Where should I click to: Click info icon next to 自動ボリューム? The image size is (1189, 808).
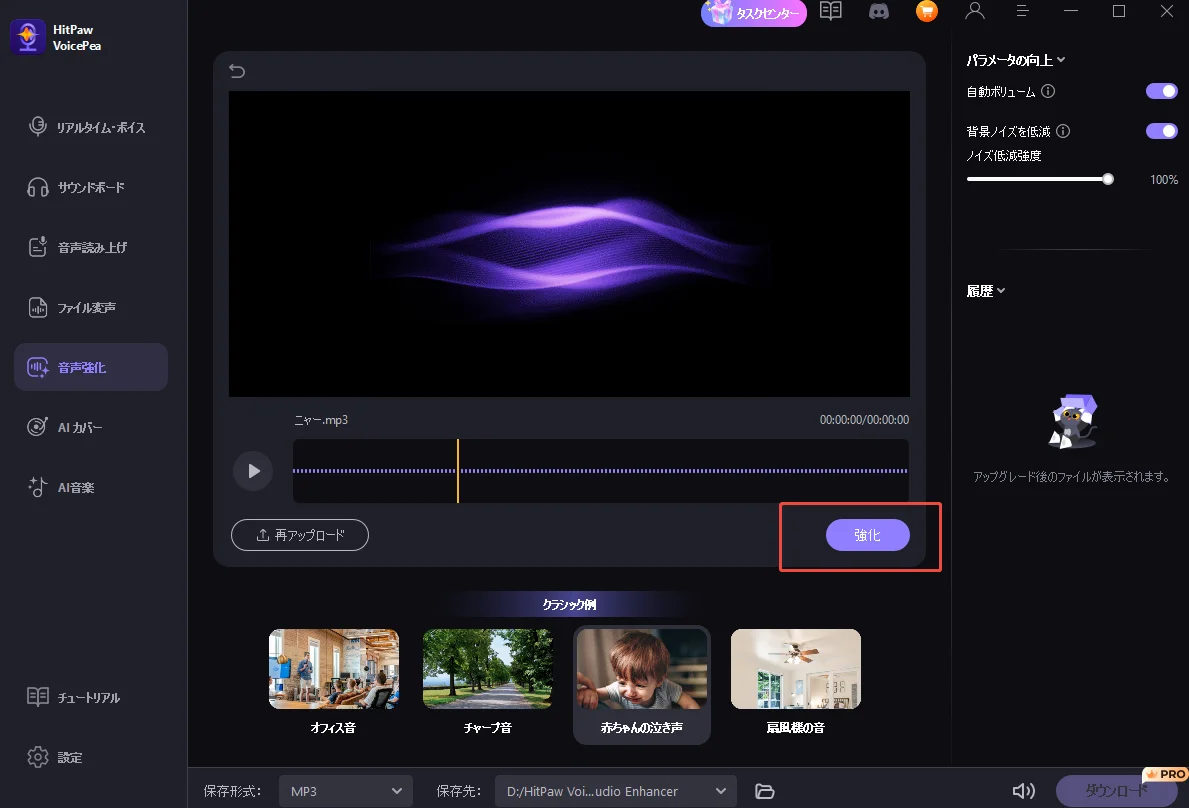(1048, 91)
